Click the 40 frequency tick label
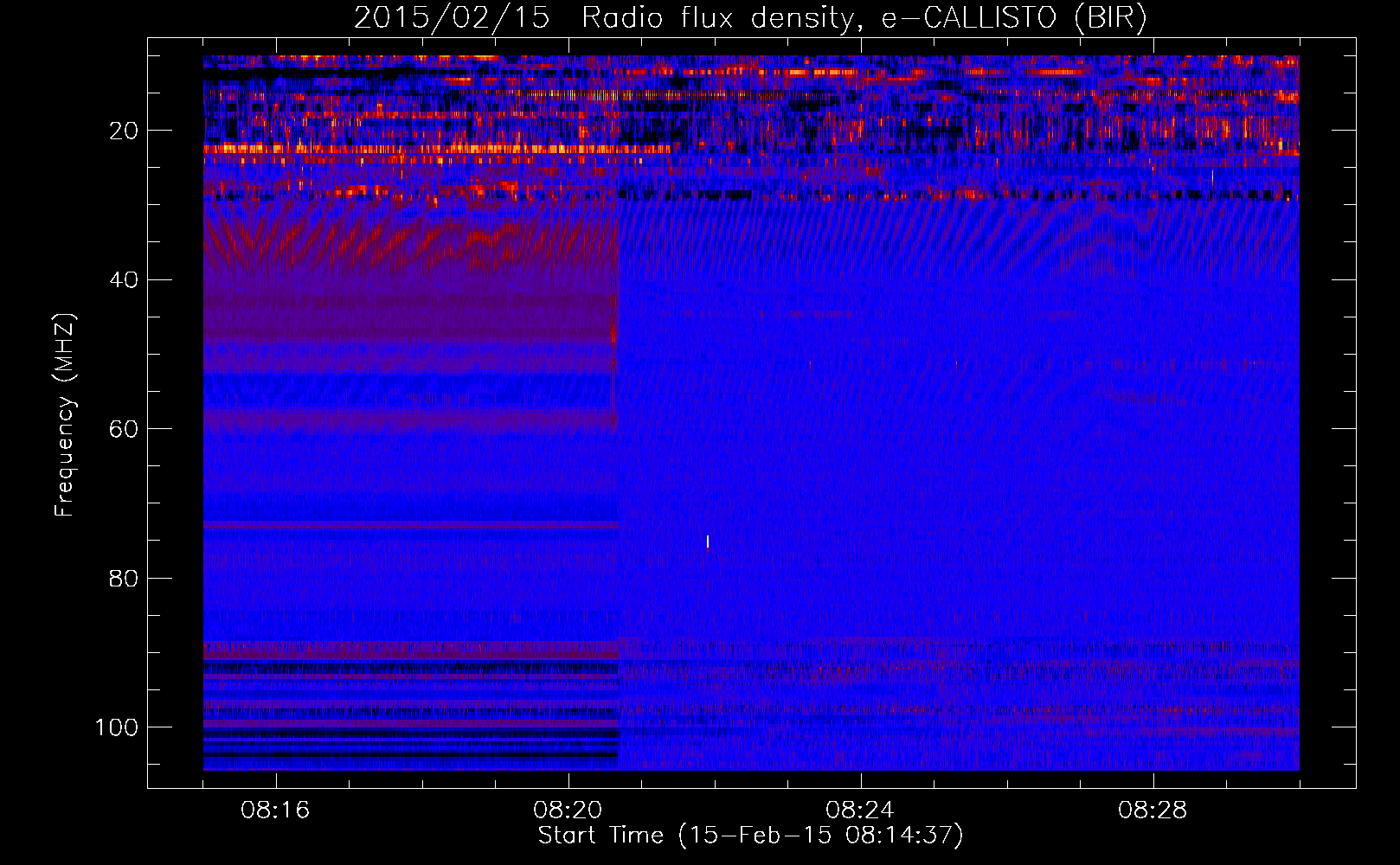 click(x=124, y=280)
